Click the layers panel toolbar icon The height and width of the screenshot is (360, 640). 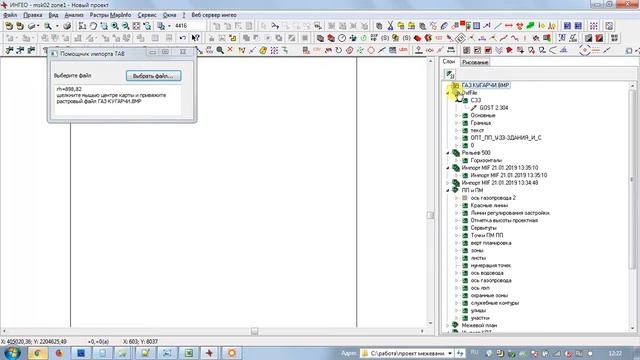[x=450, y=74]
